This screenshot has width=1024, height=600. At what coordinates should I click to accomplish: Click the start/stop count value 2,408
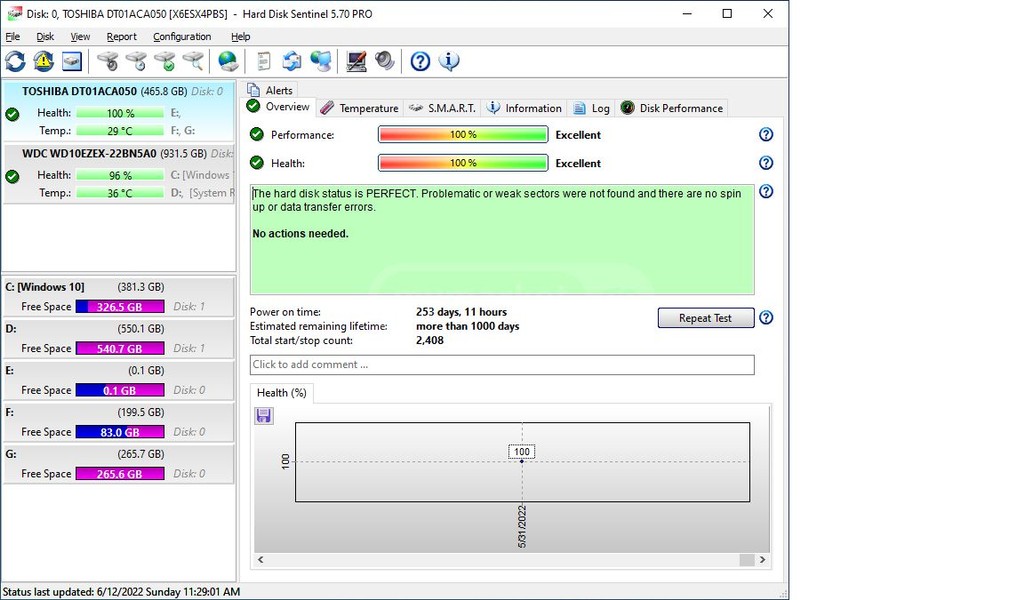coord(430,340)
